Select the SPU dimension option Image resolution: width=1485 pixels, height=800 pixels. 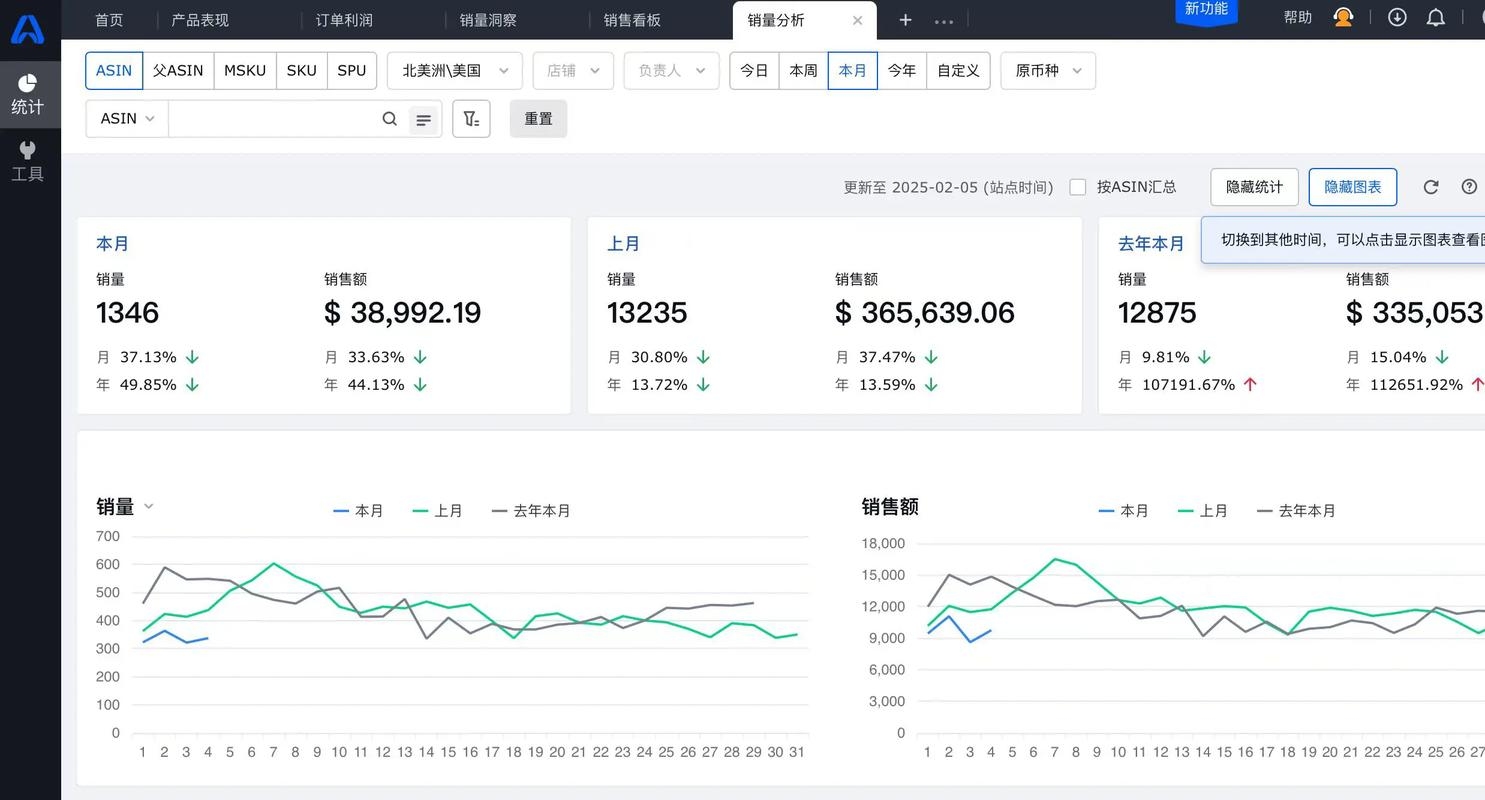[352, 71]
